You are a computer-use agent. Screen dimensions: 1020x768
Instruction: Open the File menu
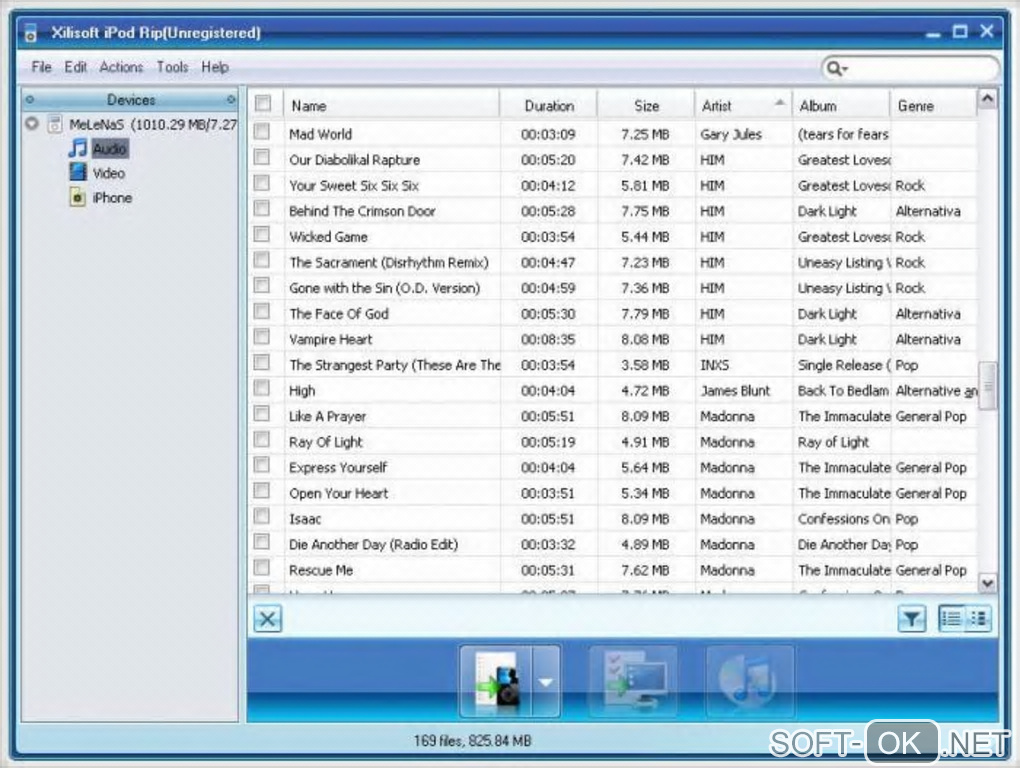click(41, 66)
